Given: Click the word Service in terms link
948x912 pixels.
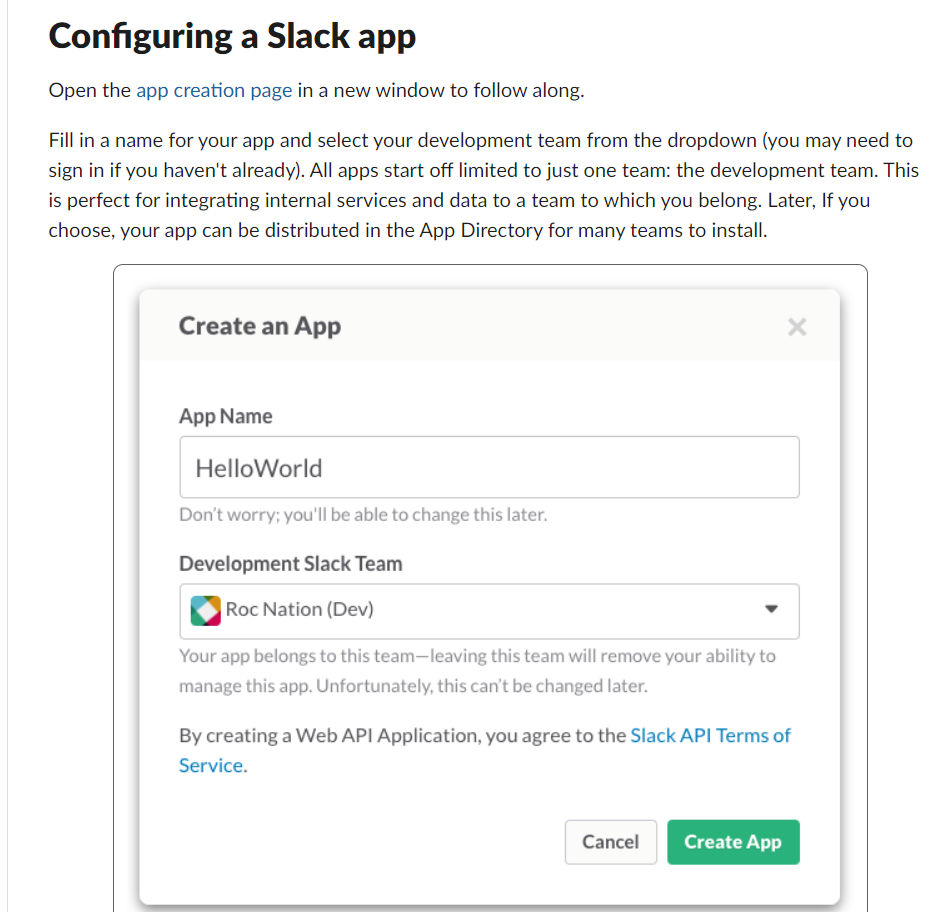Looking at the screenshot, I should (x=211, y=766).
